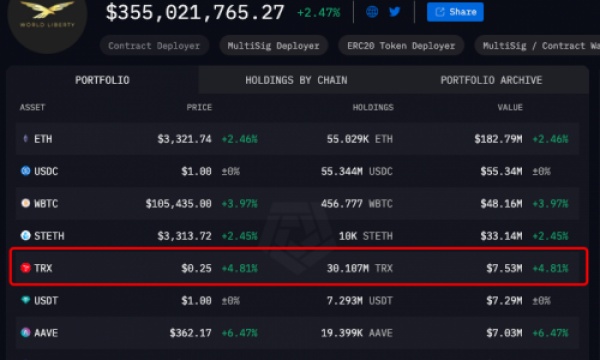The height and width of the screenshot is (360, 600).
Task: Sort by the Holdings column header
Action: click(x=373, y=108)
